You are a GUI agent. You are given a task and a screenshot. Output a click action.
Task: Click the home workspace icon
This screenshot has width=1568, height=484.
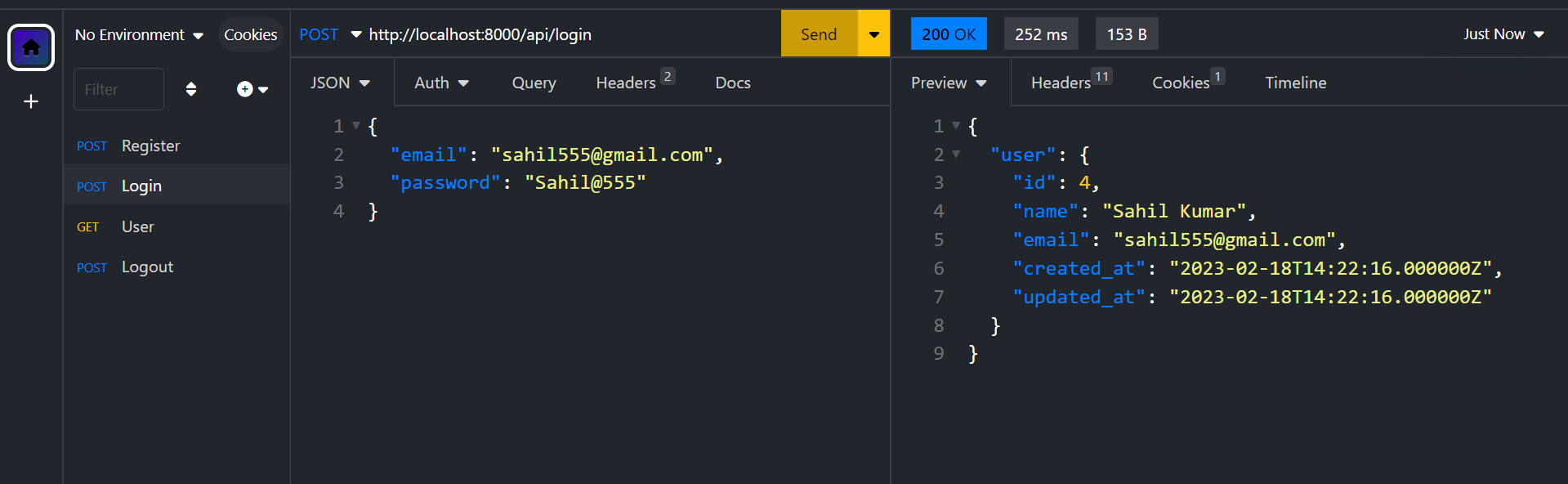click(31, 47)
